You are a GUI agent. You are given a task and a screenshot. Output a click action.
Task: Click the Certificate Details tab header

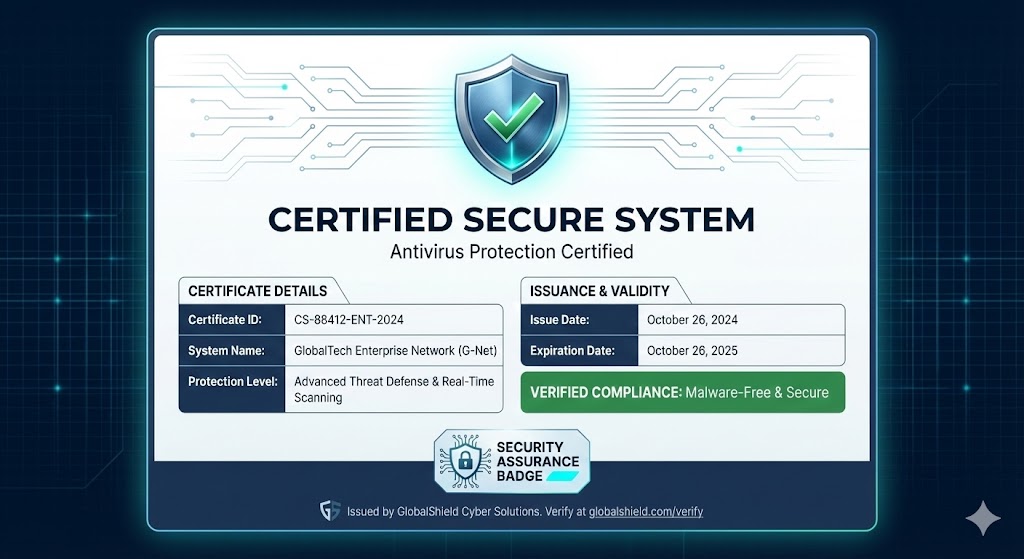[x=258, y=291]
